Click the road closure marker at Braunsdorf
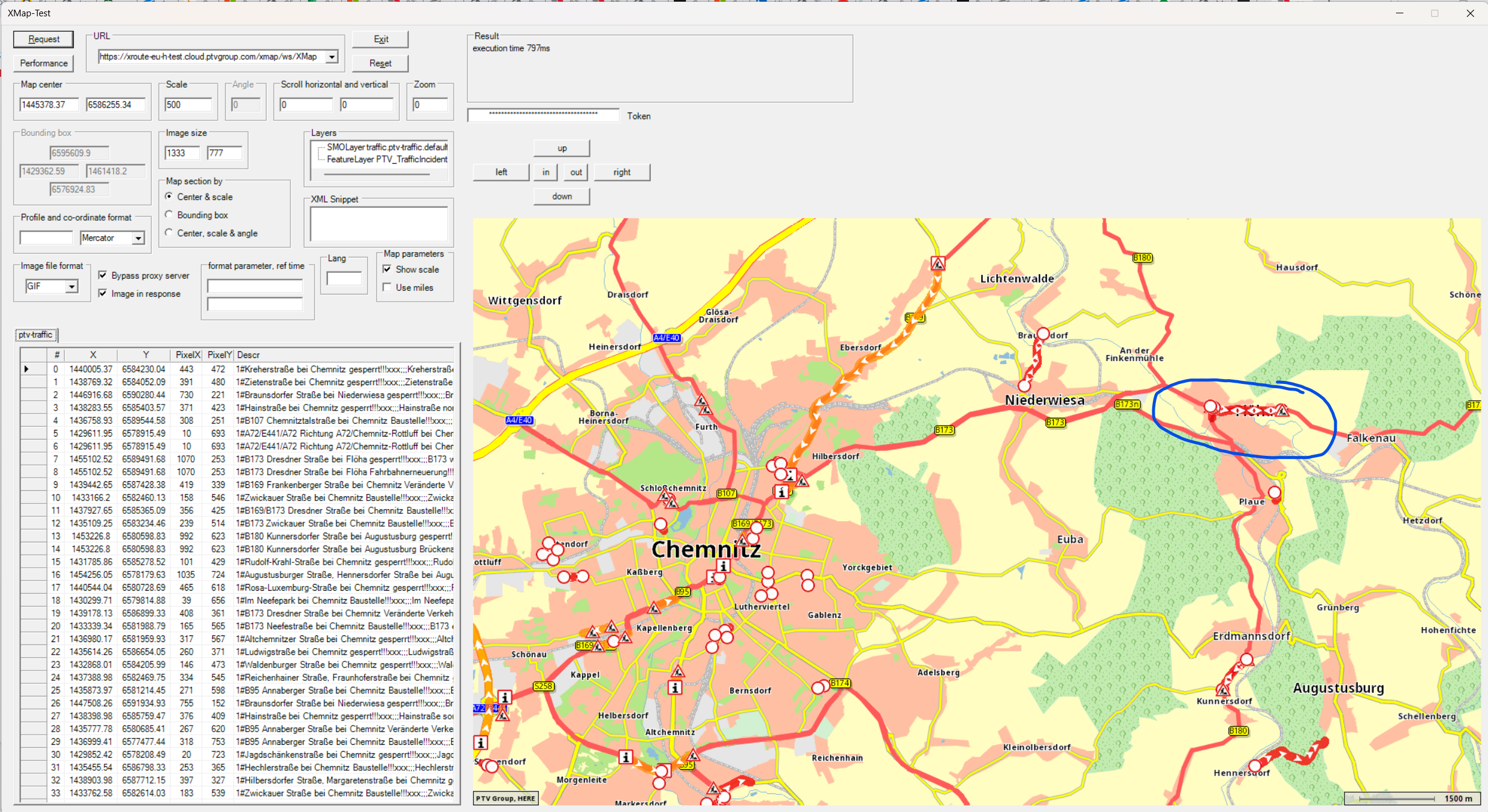The image size is (1488, 812). coord(1043,334)
